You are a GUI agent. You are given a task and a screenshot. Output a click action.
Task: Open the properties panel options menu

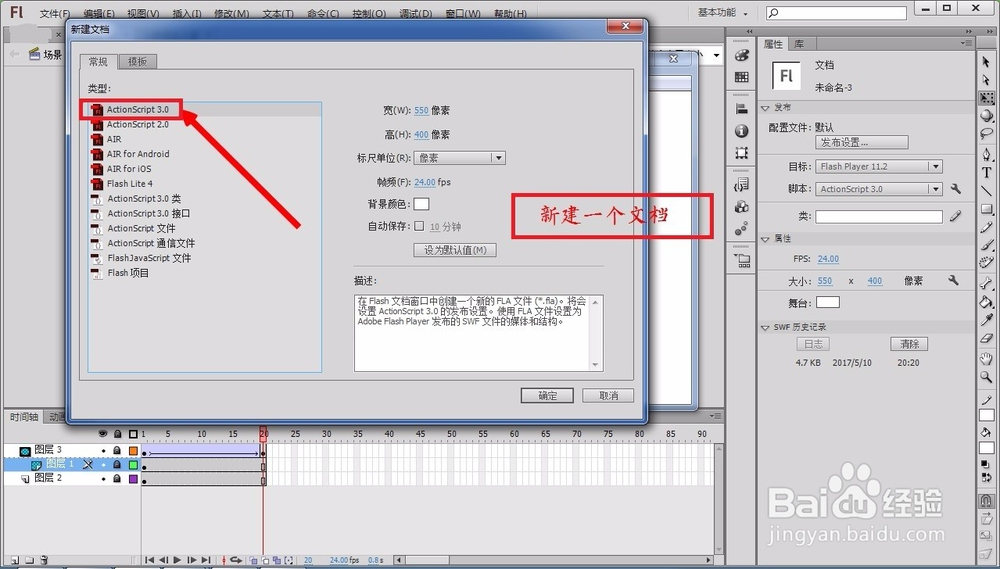pos(966,43)
